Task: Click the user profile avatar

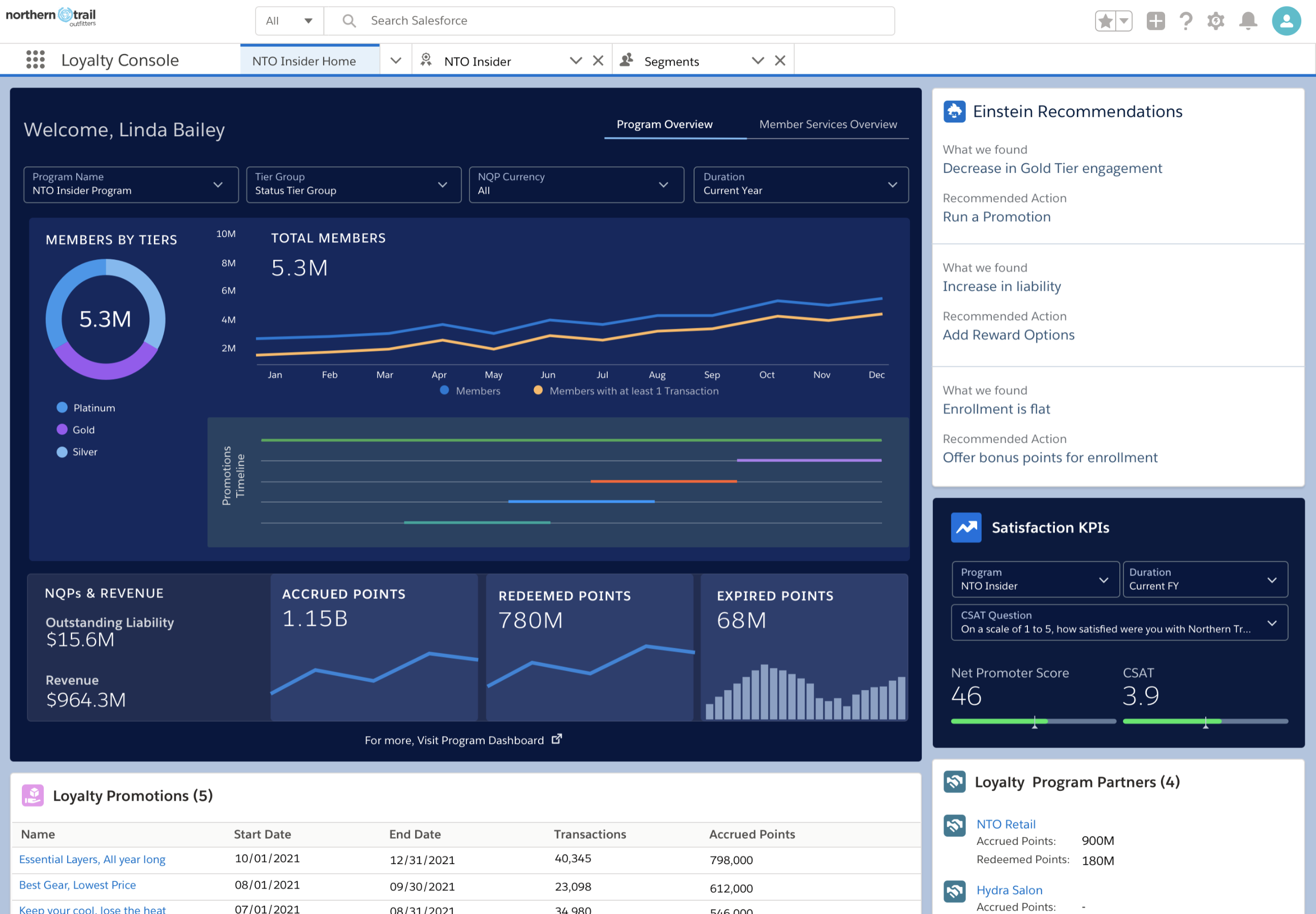Action: coord(1286,21)
